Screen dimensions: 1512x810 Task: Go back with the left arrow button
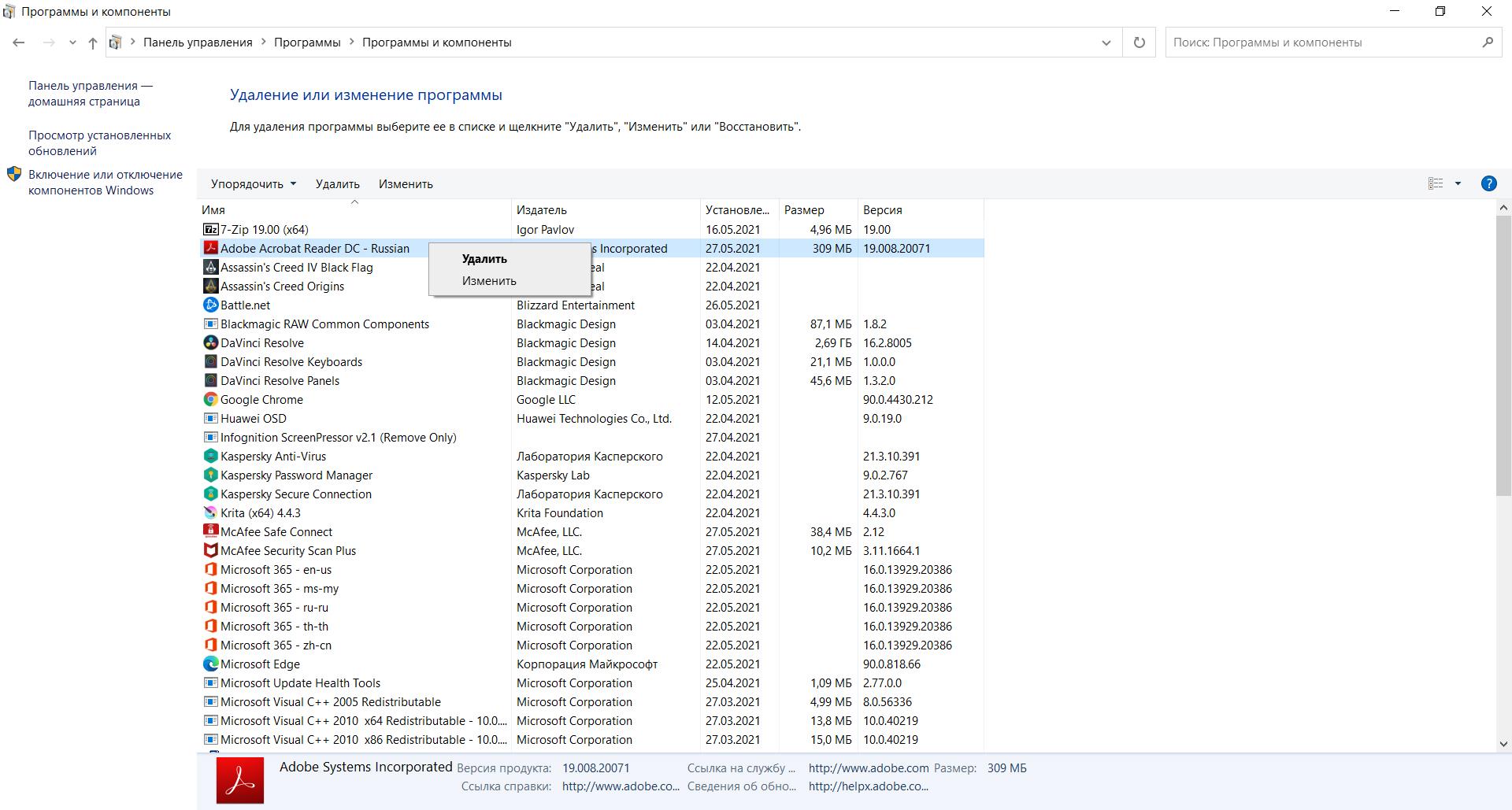tap(19, 43)
